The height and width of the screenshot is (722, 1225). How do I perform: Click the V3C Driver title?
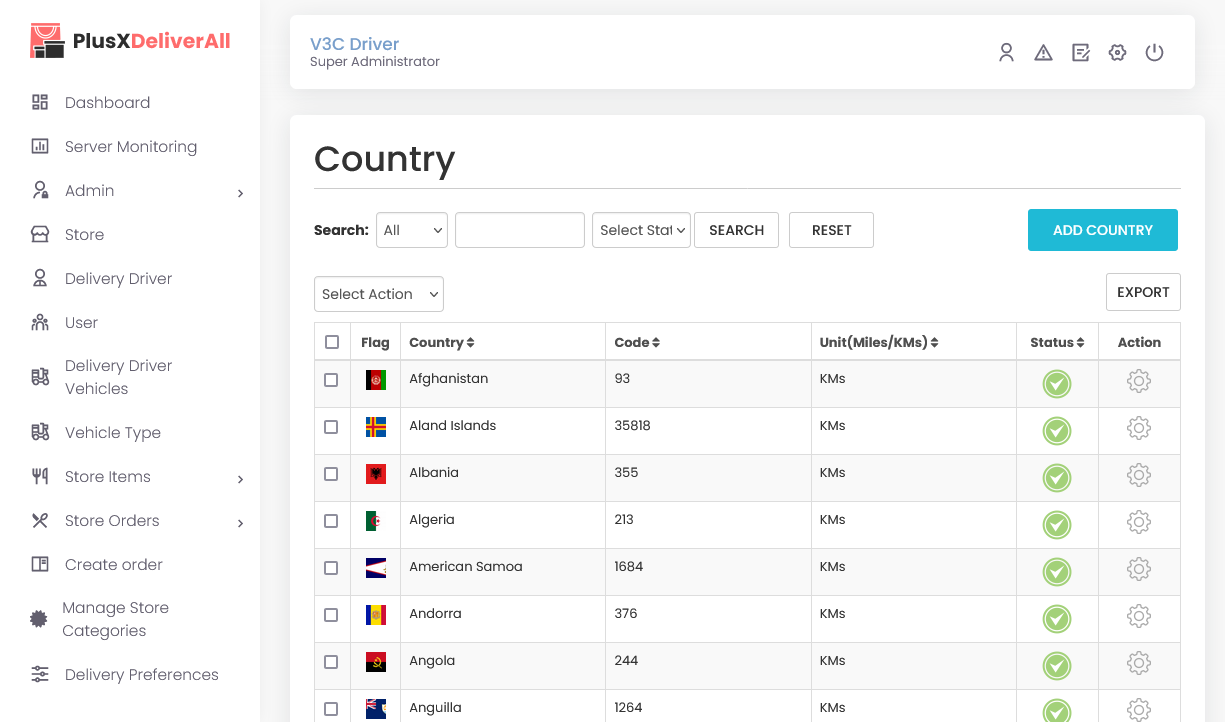pyautogui.click(x=354, y=44)
